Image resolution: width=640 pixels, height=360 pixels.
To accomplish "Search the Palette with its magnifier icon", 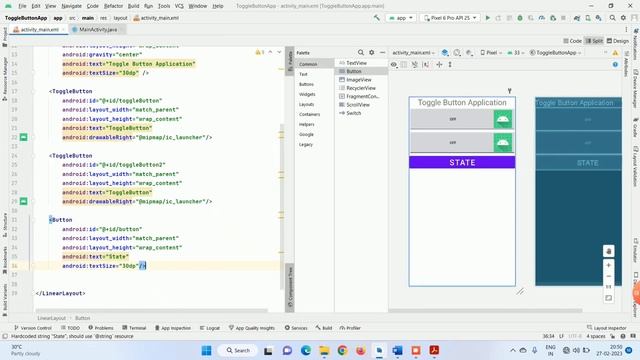I will (361, 53).
